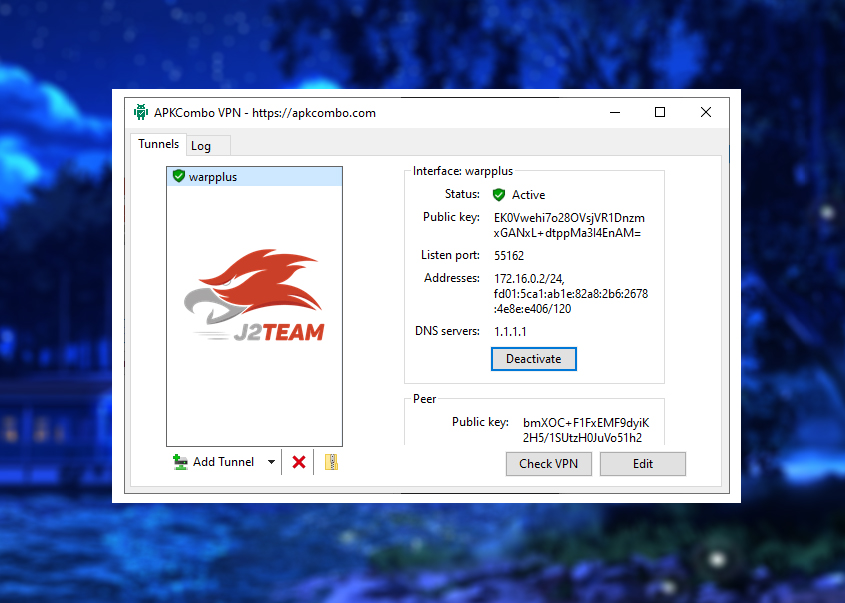Image resolution: width=845 pixels, height=603 pixels.
Task: Click the J2TEAM logo in tunnel list
Action: (x=254, y=295)
